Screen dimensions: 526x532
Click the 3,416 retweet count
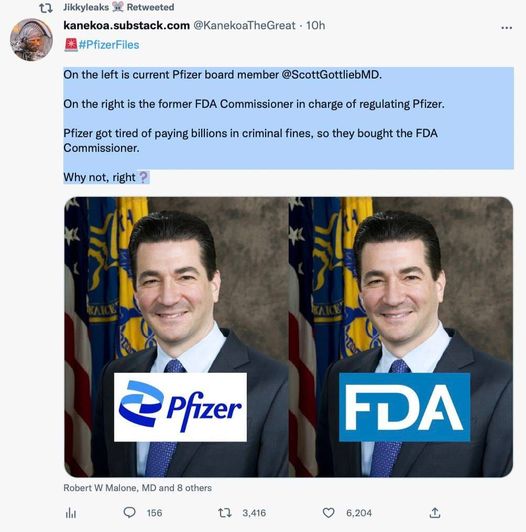click(254, 513)
